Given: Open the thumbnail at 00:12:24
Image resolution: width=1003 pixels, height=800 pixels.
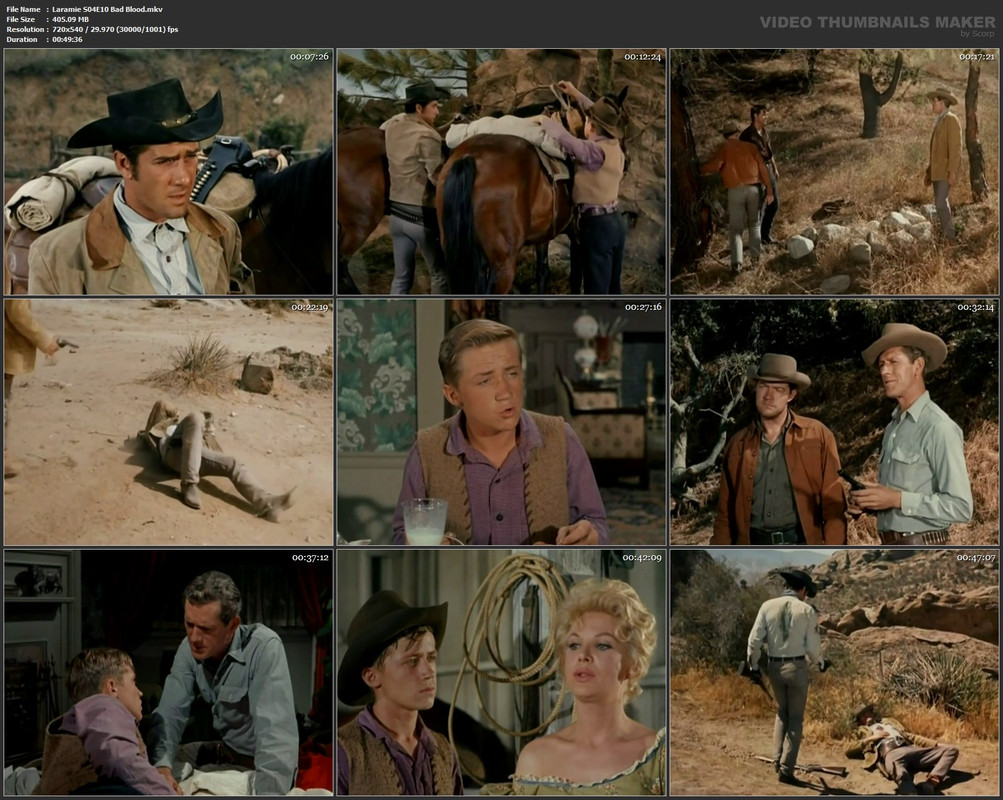Looking at the screenshot, I should [x=502, y=171].
